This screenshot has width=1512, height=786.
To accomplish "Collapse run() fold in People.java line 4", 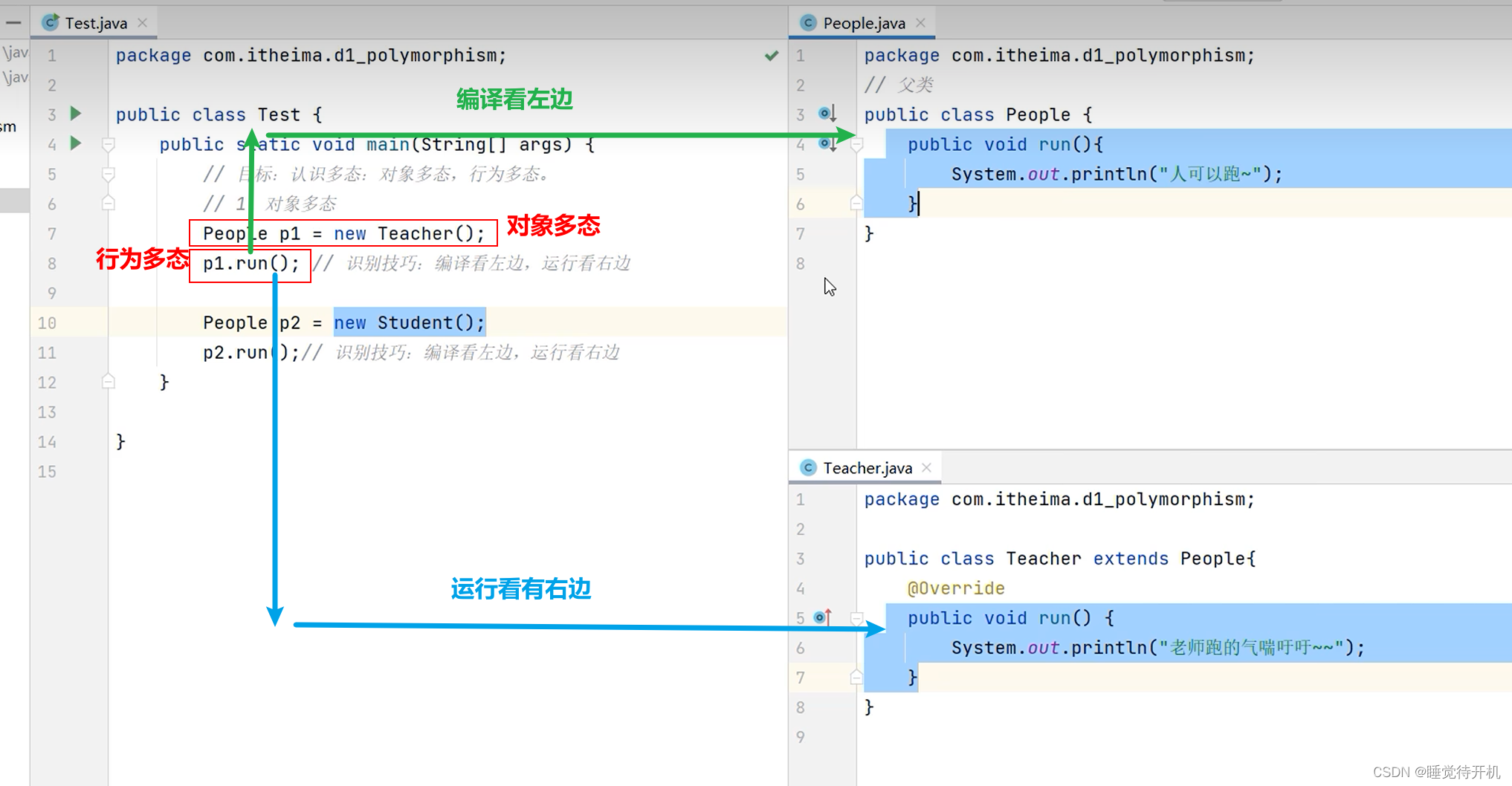I will click(x=856, y=144).
